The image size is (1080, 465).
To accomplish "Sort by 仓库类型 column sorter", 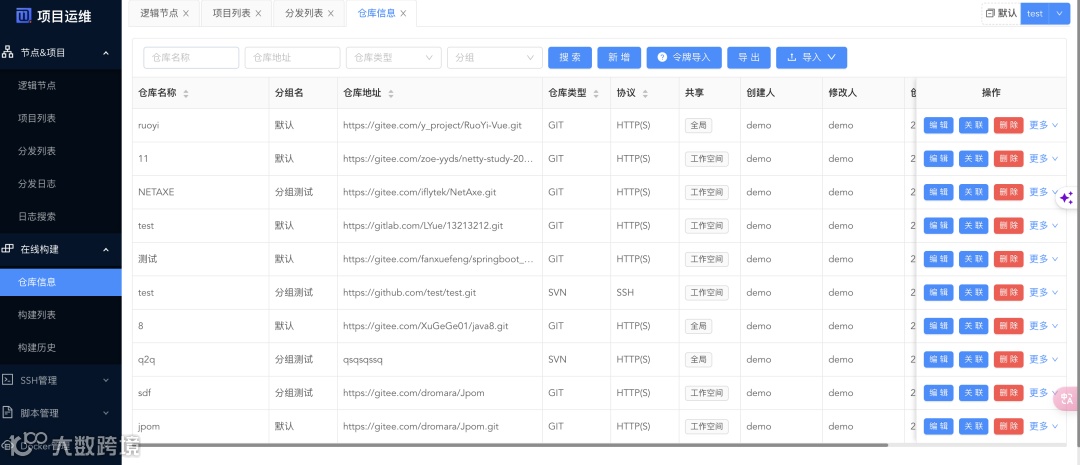I will (x=596, y=94).
